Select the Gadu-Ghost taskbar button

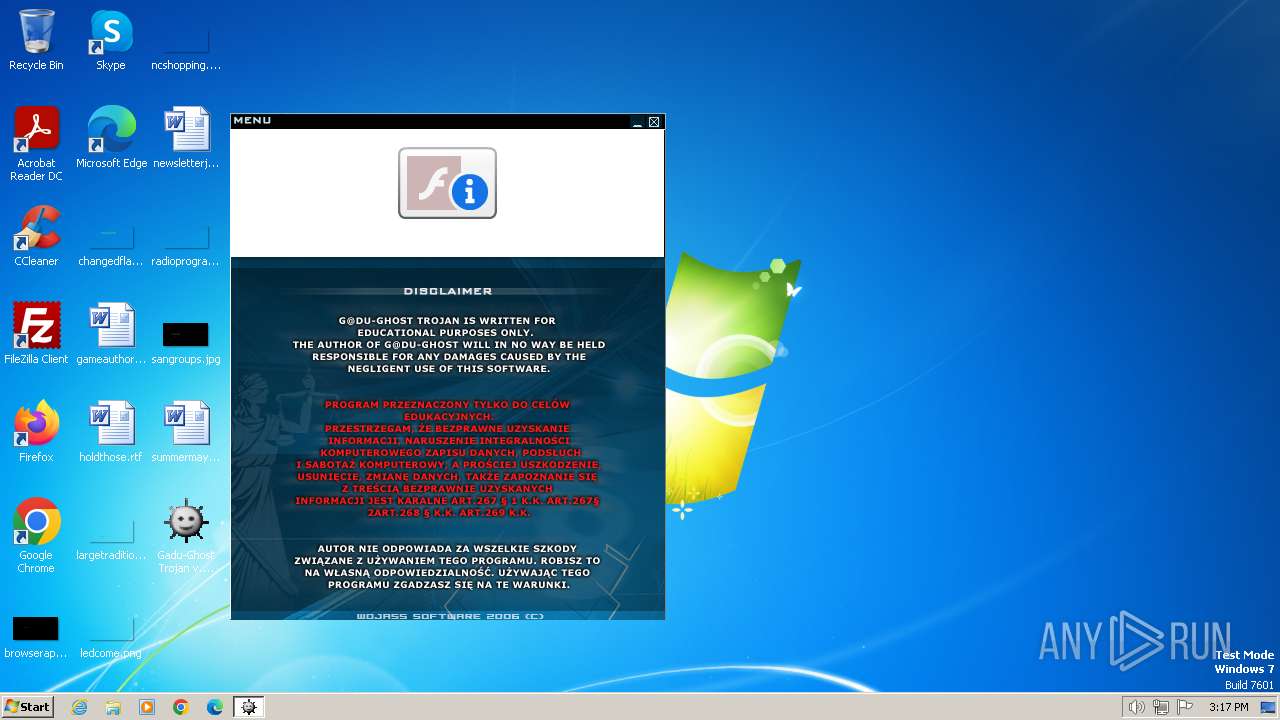click(x=249, y=707)
